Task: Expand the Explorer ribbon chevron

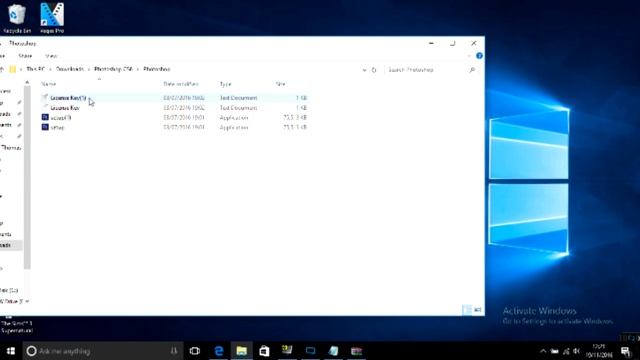Action: coord(469,56)
